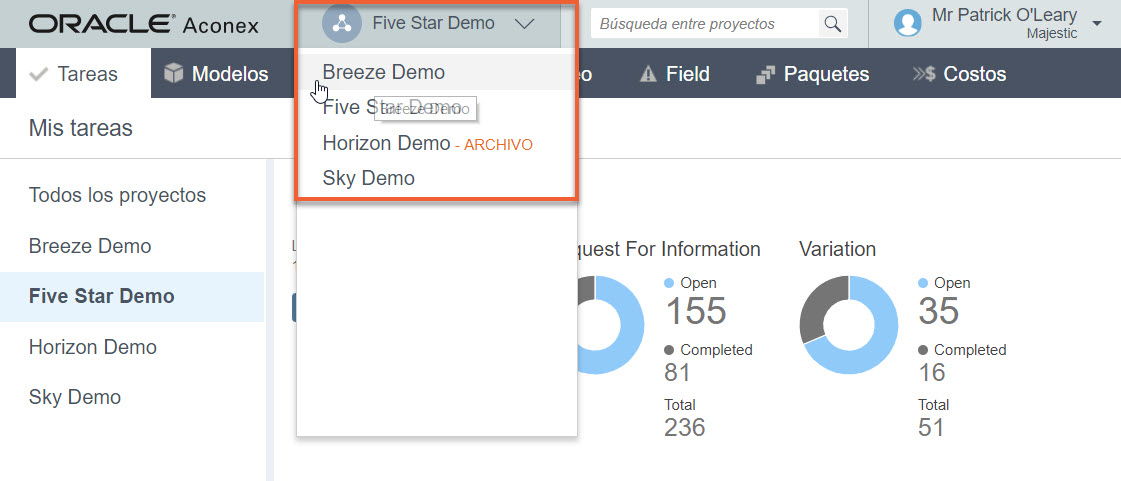Click the search magnifier icon
This screenshot has width=1121, height=481.
pyautogui.click(x=832, y=24)
